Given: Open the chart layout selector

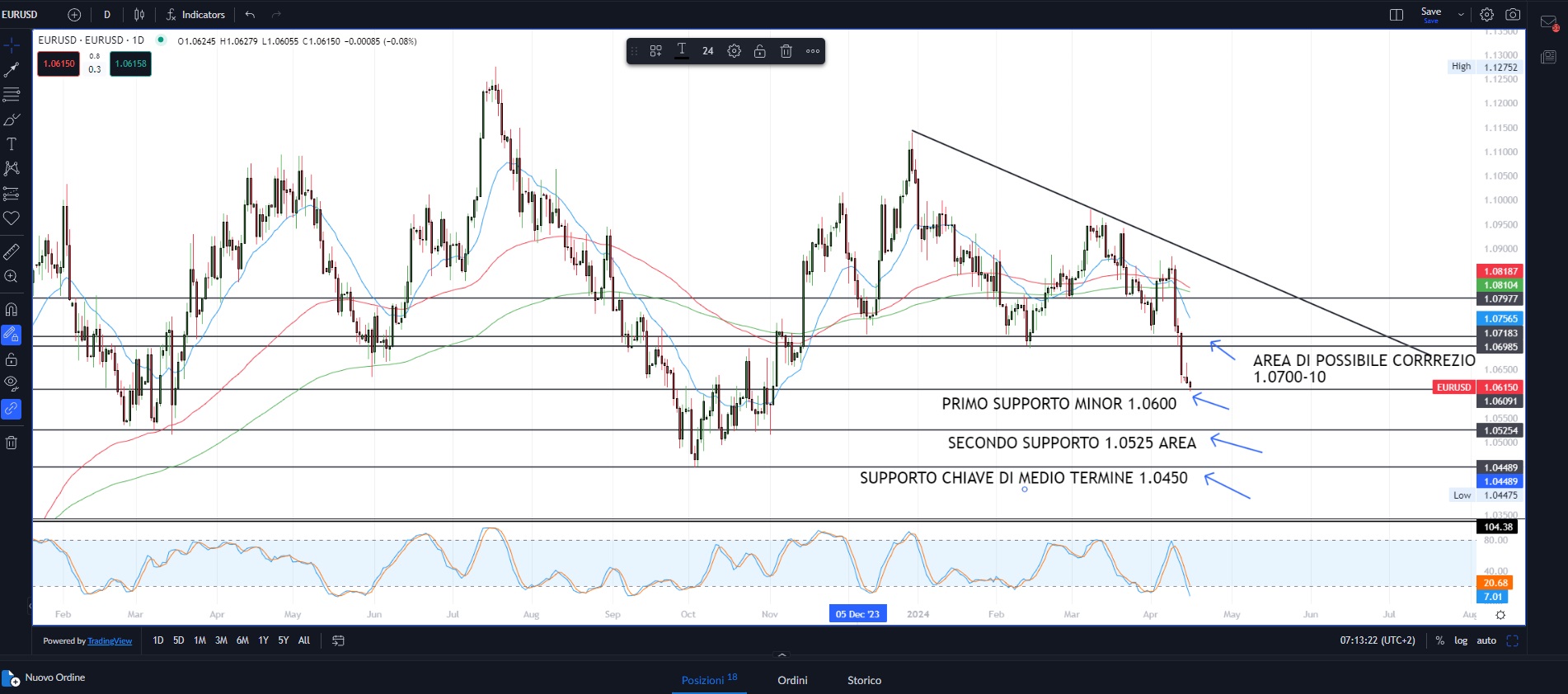Looking at the screenshot, I should click(1397, 15).
